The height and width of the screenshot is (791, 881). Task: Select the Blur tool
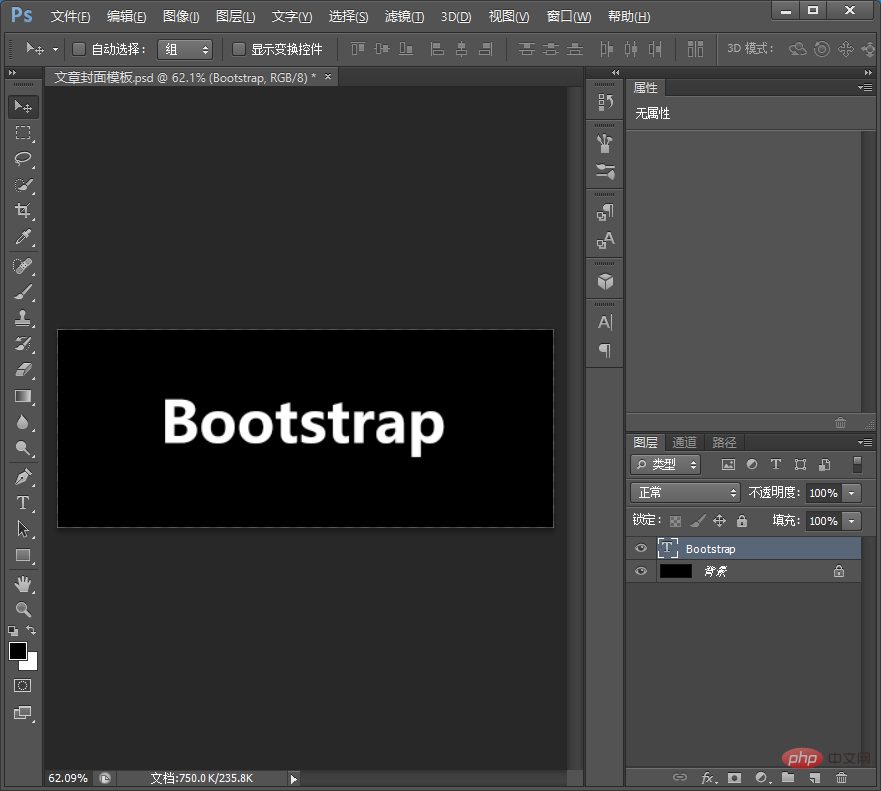[x=23, y=422]
